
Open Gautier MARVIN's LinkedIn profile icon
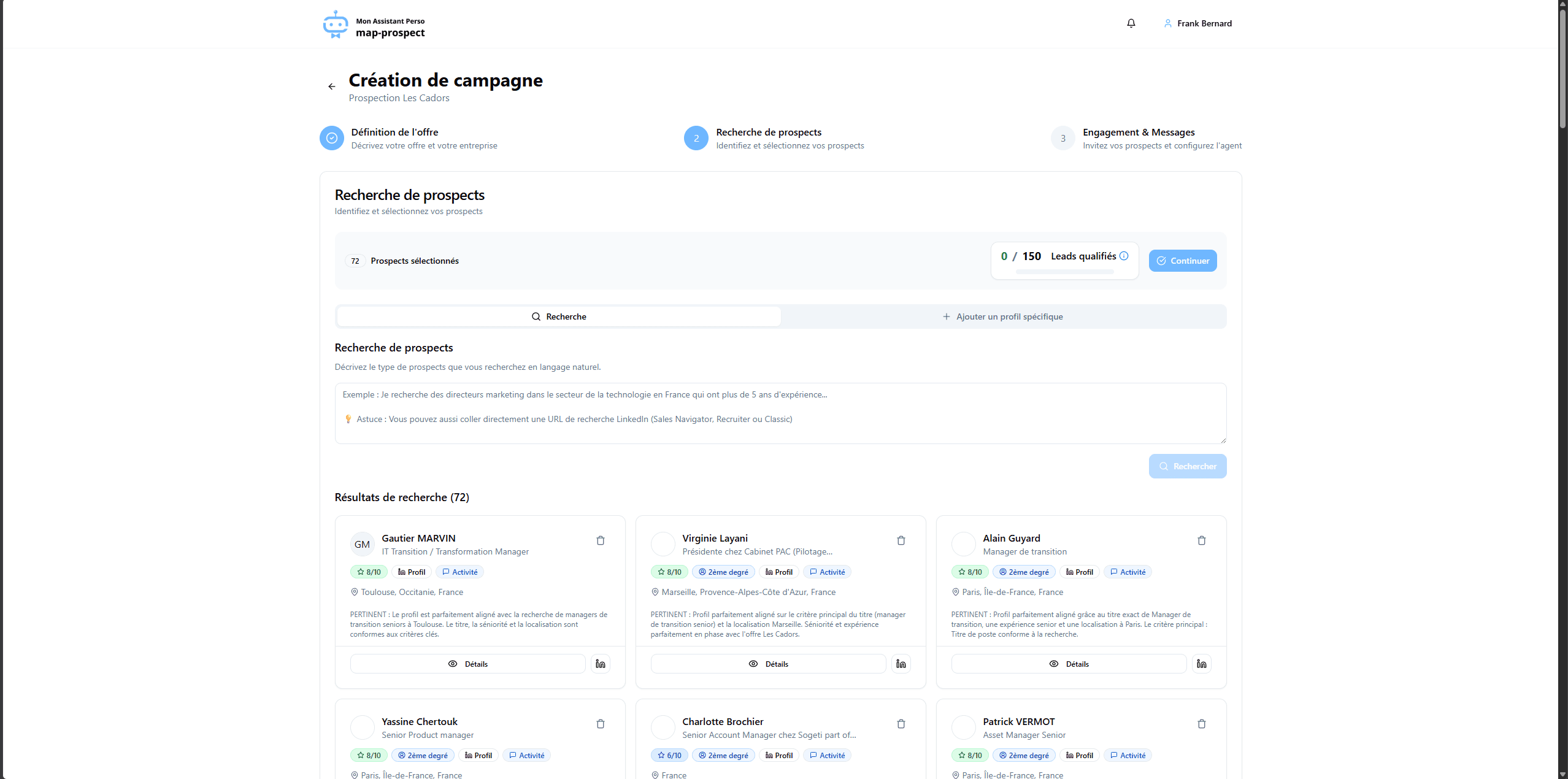pos(601,664)
